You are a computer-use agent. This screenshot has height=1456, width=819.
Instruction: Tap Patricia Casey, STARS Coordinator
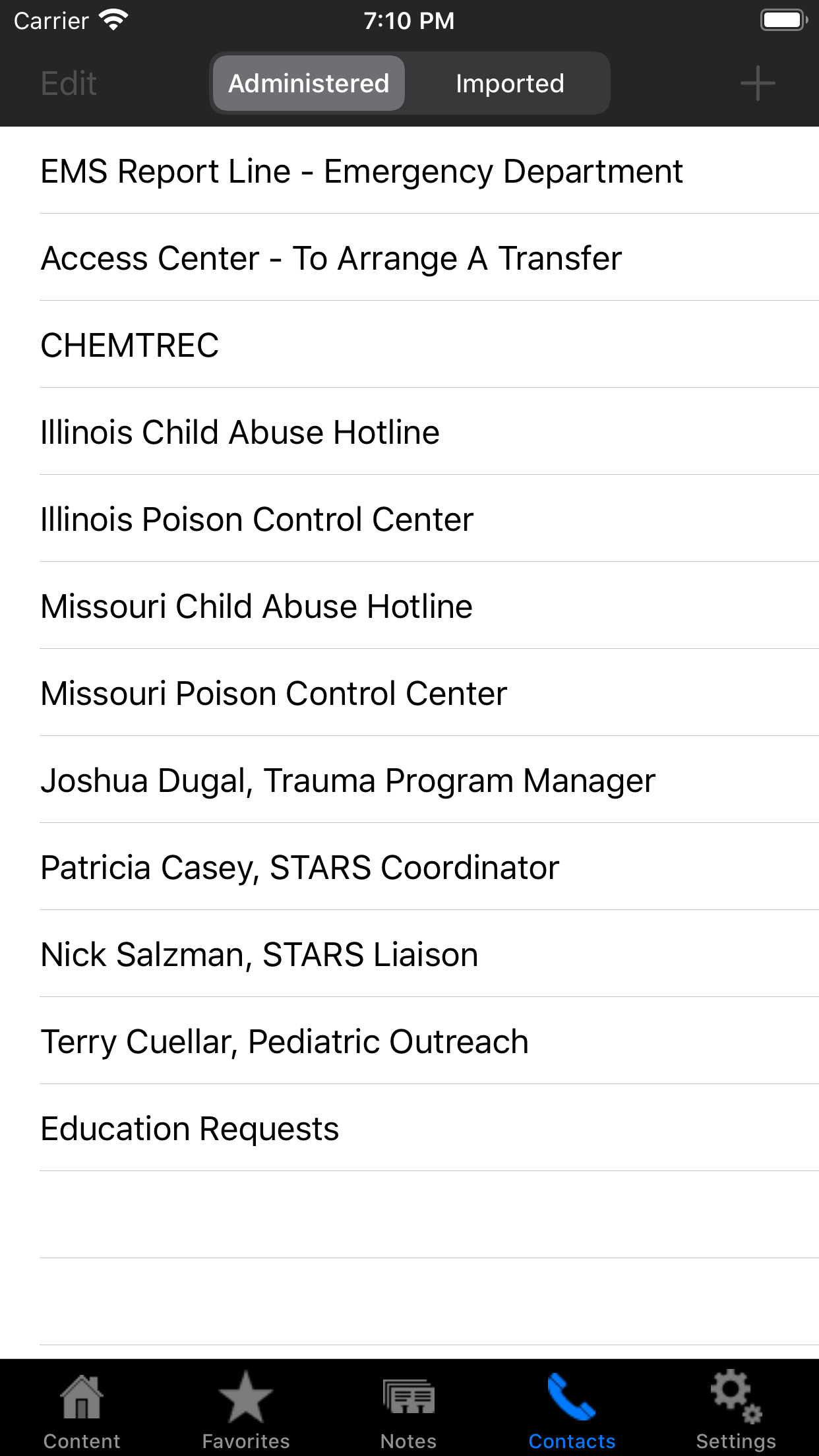(409, 867)
